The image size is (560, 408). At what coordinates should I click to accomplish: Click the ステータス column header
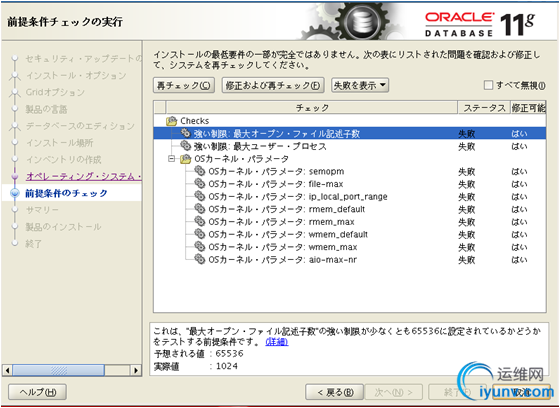click(x=484, y=108)
